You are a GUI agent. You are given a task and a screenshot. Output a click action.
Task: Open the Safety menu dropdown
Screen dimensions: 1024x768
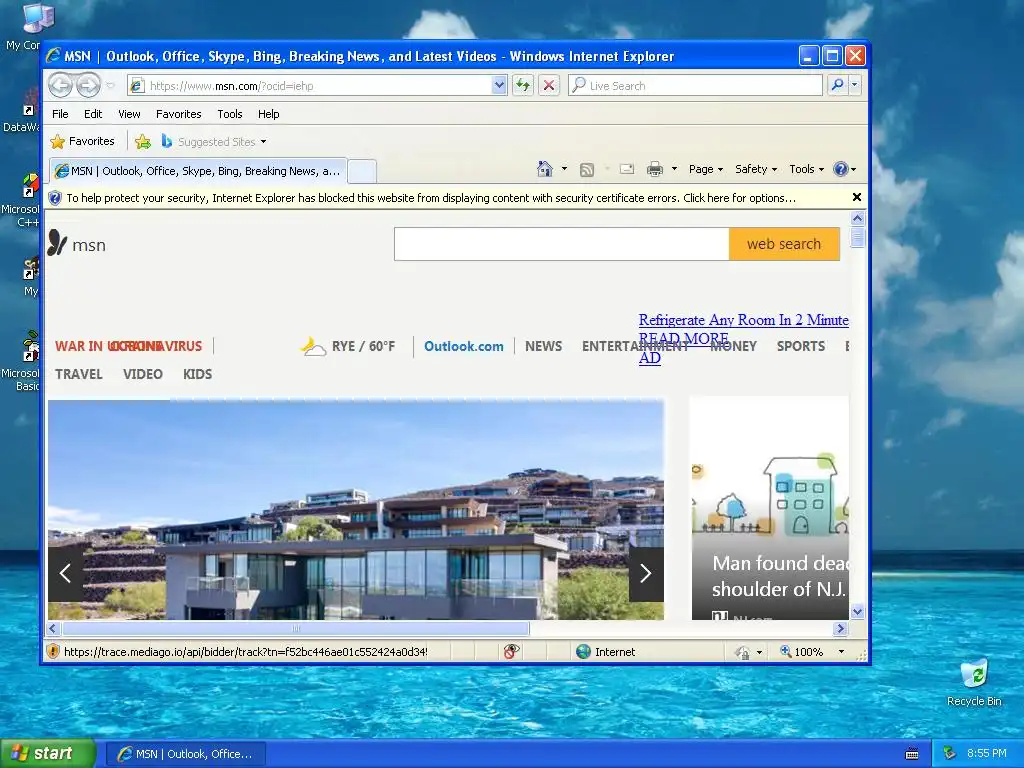click(756, 169)
